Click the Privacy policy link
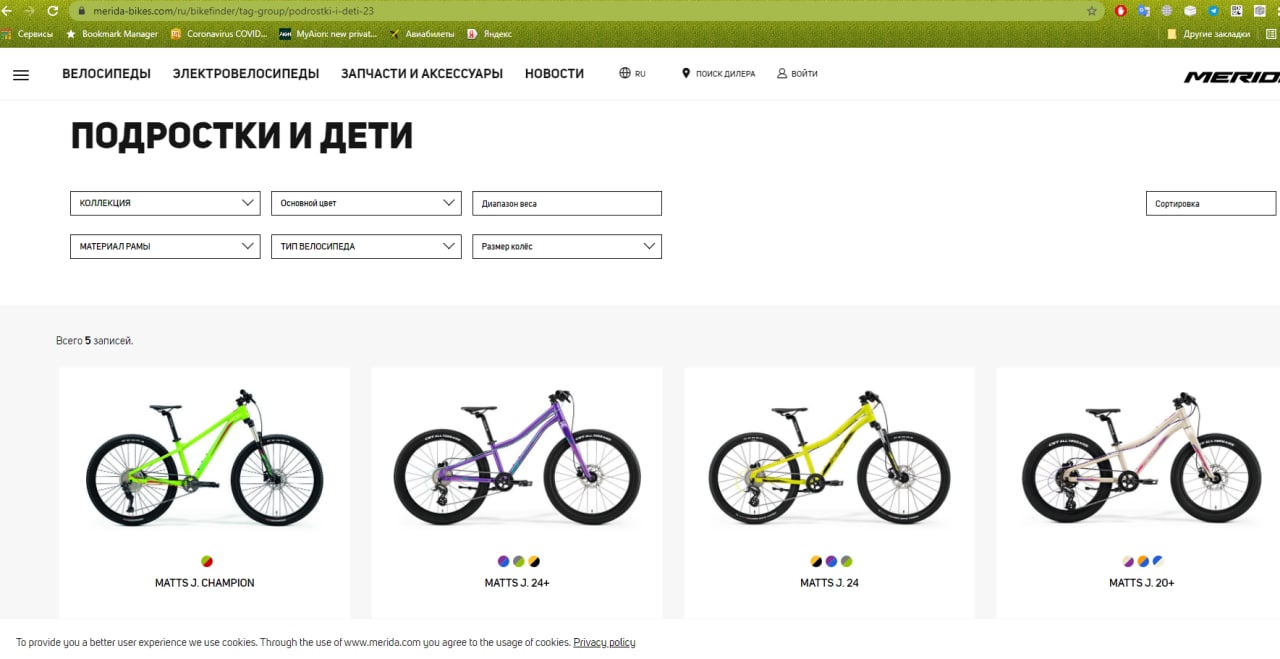The width and height of the screenshot is (1280, 659). pos(604,642)
